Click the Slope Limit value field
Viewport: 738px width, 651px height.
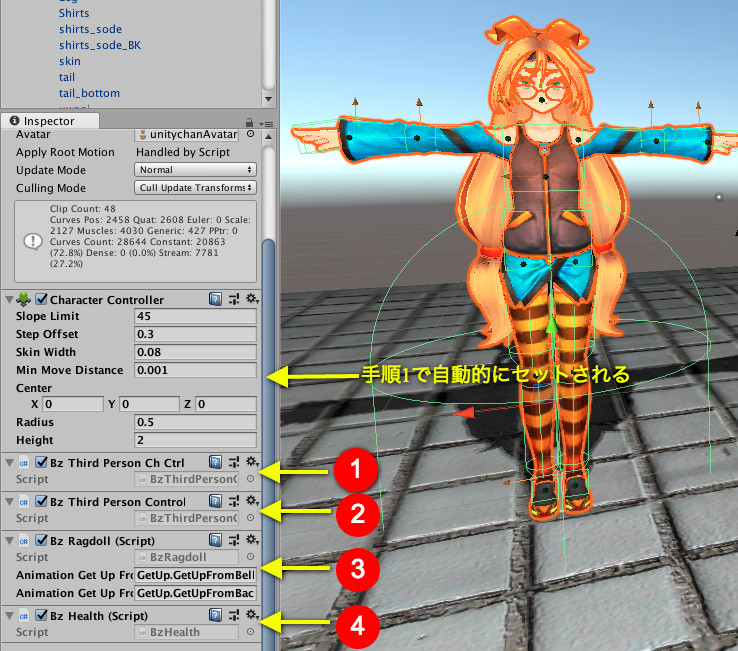(195, 316)
